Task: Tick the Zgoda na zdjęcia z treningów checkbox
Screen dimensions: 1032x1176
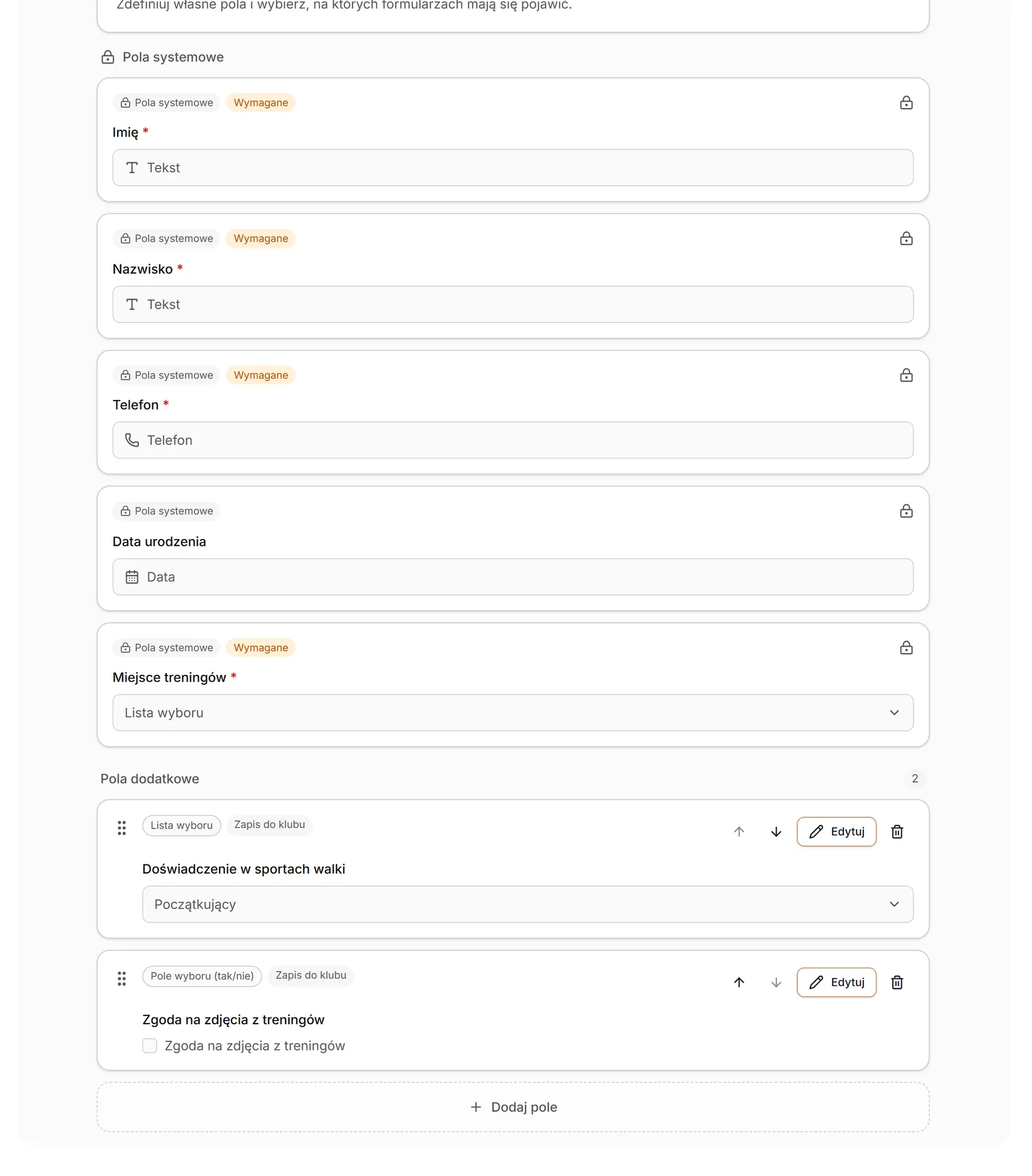Action: pos(150,1046)
